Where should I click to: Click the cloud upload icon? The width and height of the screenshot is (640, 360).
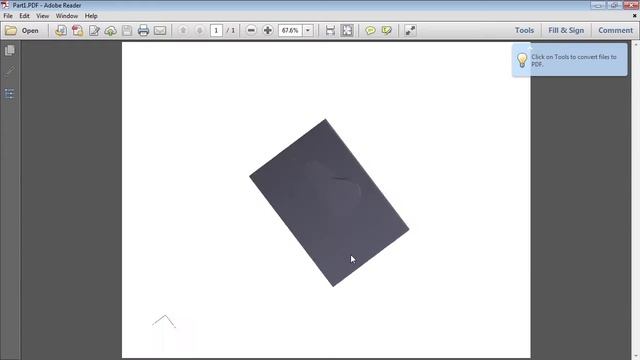[111, 31]
